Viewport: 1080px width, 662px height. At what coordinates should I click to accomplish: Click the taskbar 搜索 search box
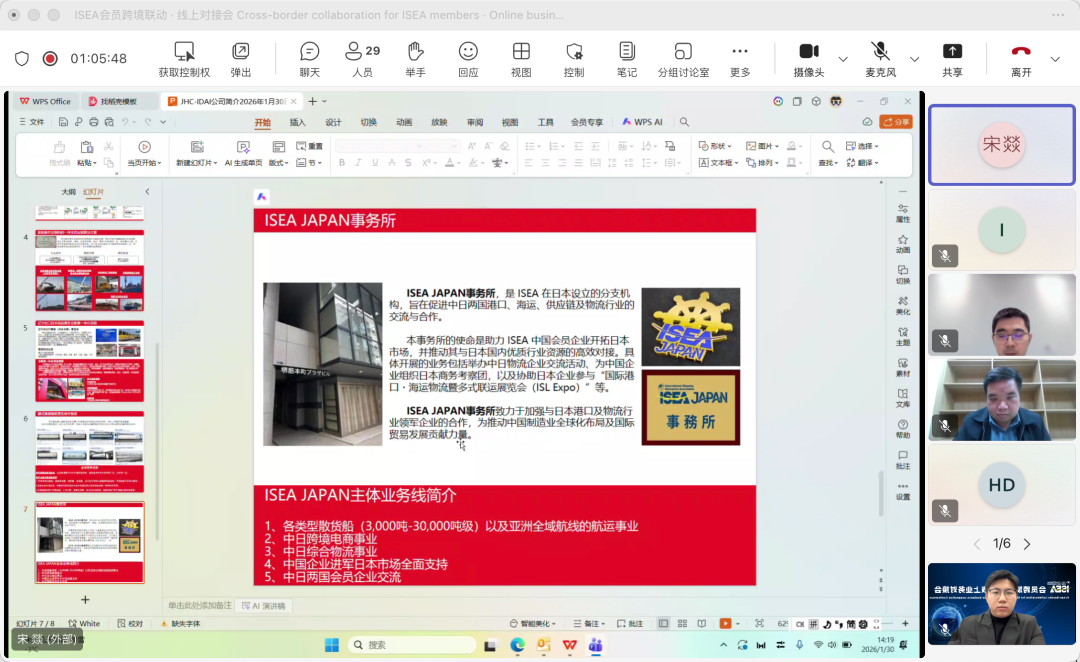[x=411, y=645]
